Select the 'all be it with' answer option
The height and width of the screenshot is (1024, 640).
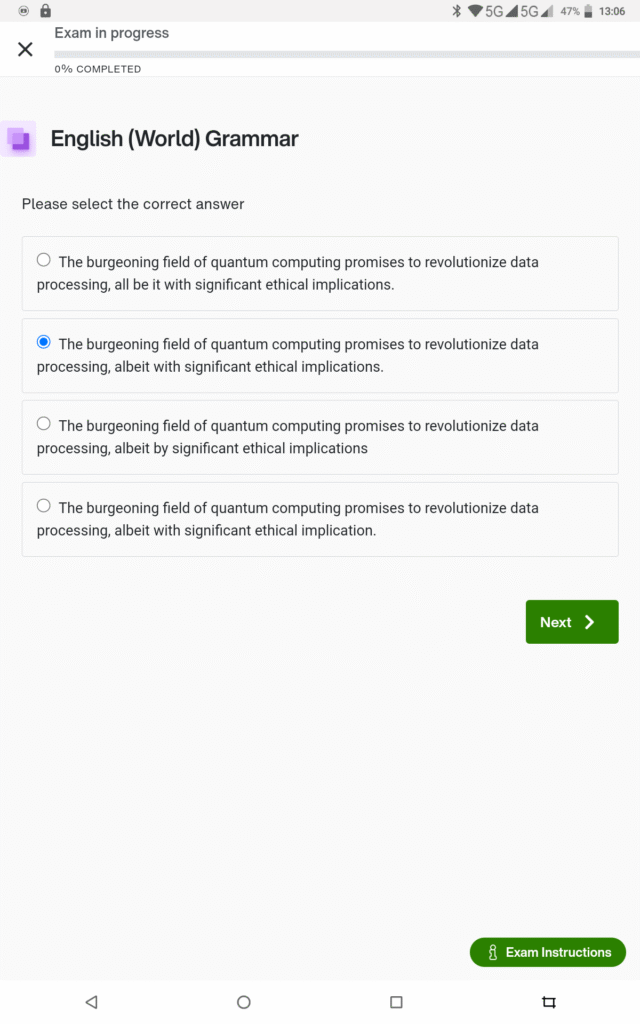(x=44, y=261)
